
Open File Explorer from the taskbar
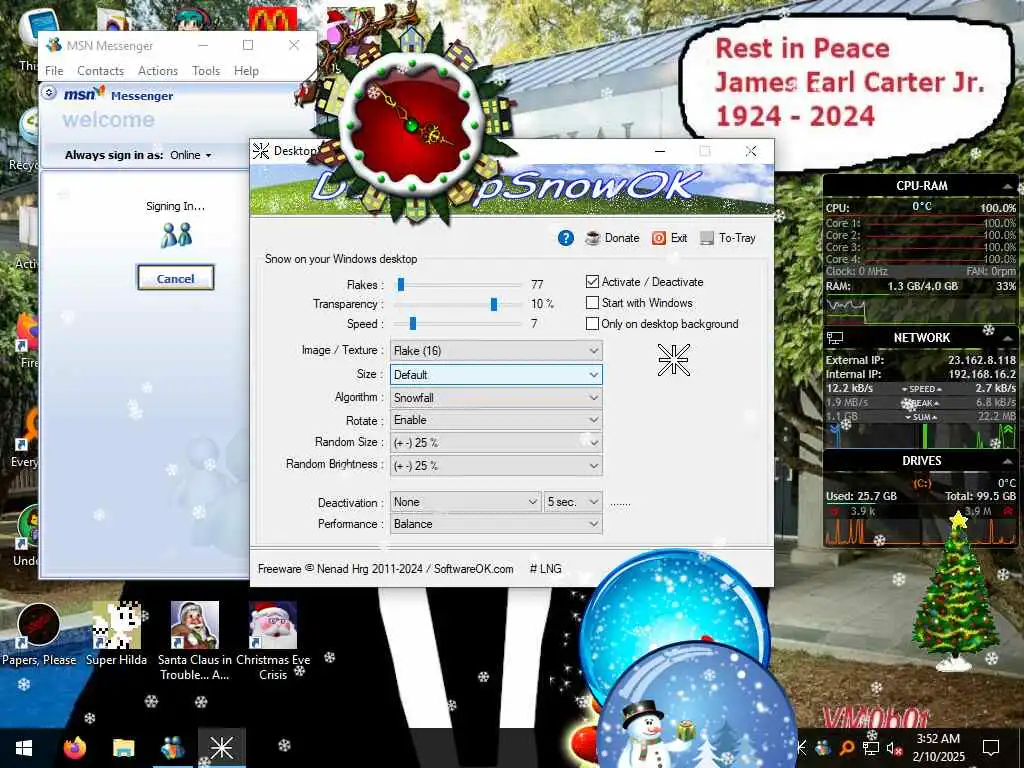pos(123,748)
